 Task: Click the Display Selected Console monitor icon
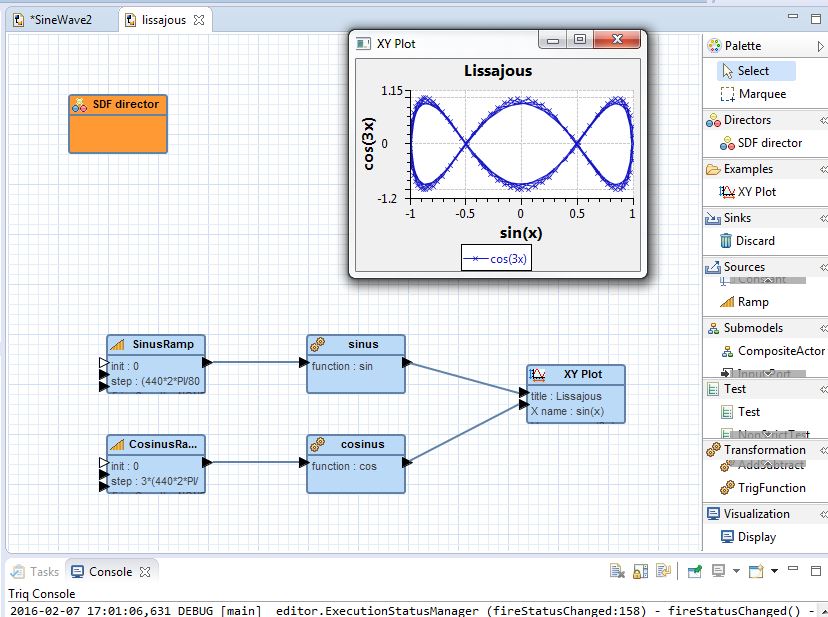(718, 571)
